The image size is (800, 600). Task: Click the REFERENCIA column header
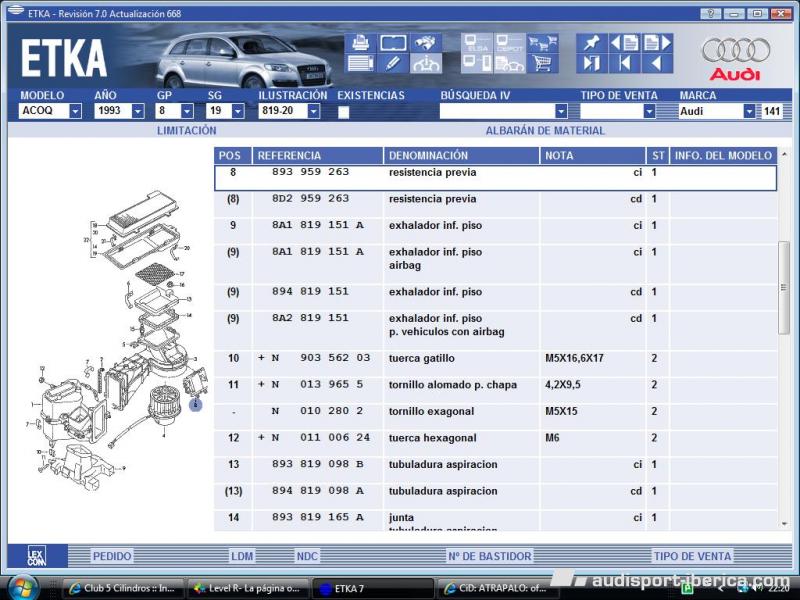tap(318, 156)
